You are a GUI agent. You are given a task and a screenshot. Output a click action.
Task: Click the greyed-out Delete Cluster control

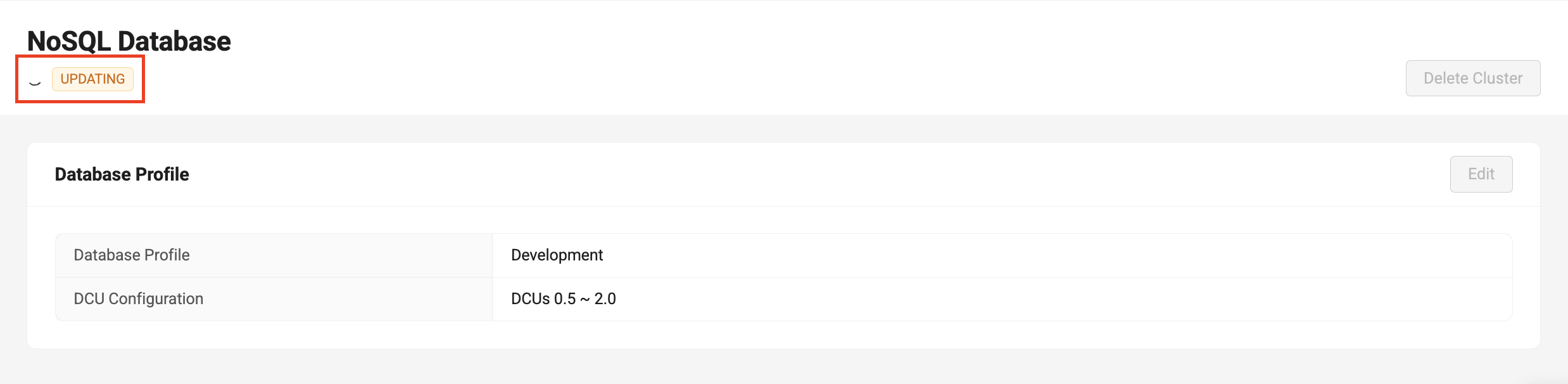[x=1472, y=77]
